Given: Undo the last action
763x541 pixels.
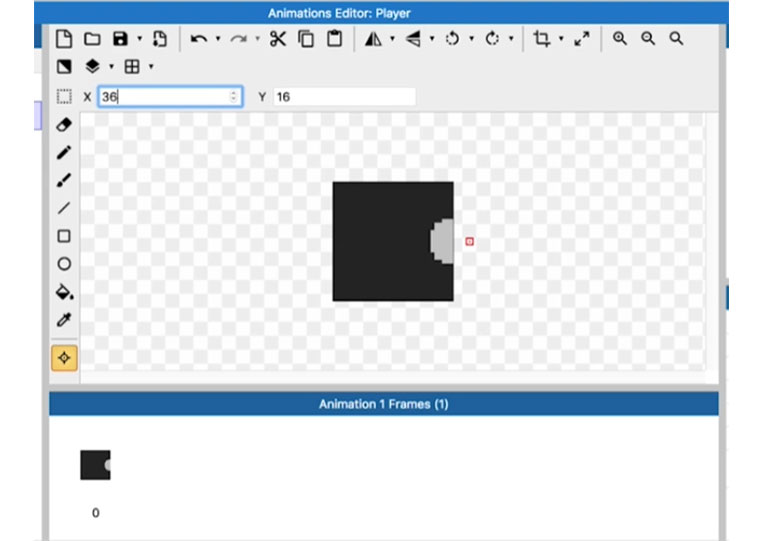Looking at the screenshot, I should (x=199, y=38).
